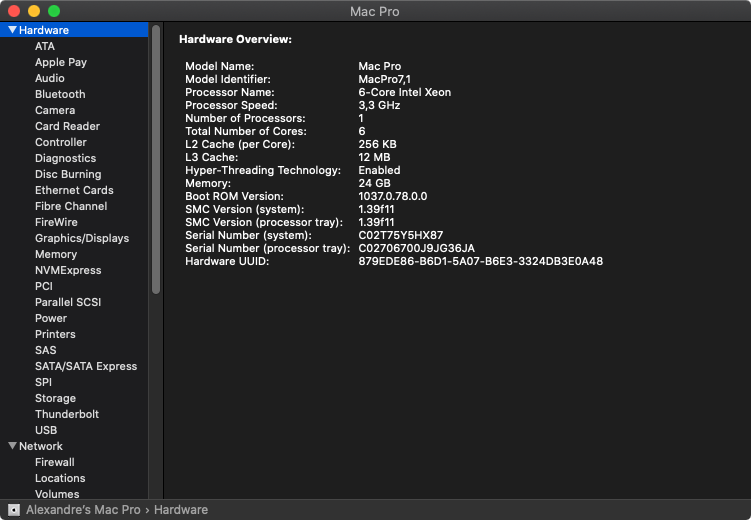The height and width of the screenshot is (520, 751).
Task: Select SAS entry
Action: [46, 350]
